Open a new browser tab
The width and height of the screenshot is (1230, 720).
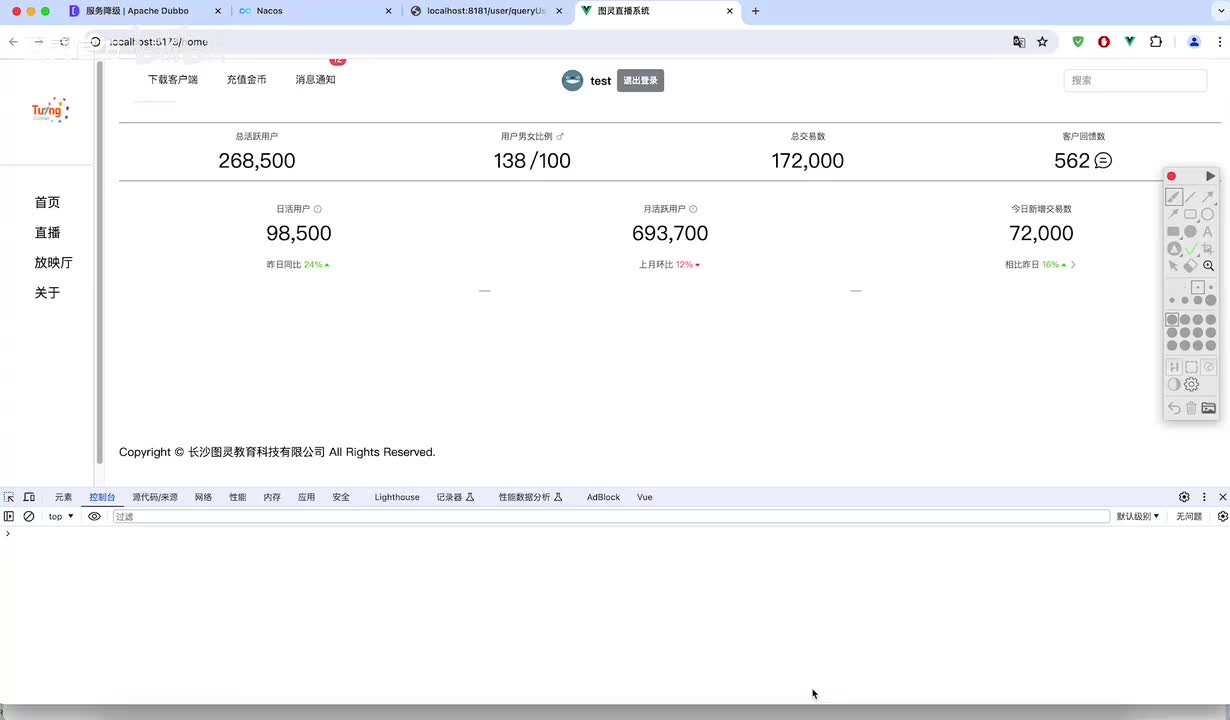tap(755, 11)
